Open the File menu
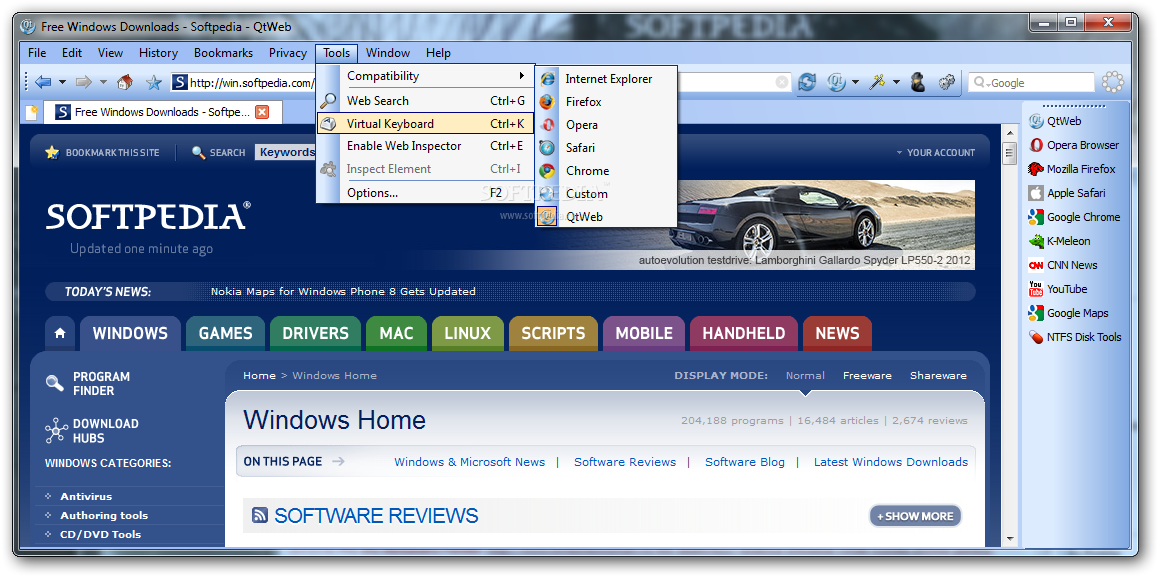This screenshot has width=1159, height=577. (x=37, y=52)
